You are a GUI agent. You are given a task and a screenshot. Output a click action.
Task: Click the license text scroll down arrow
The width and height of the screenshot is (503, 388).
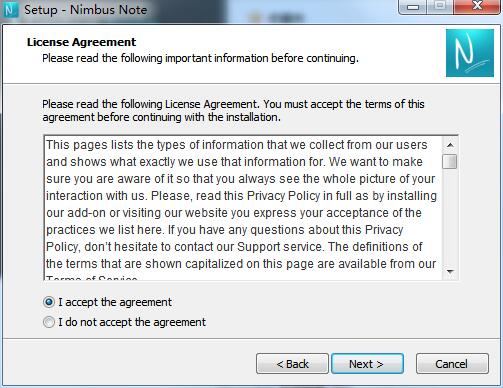tap(450, 272)
